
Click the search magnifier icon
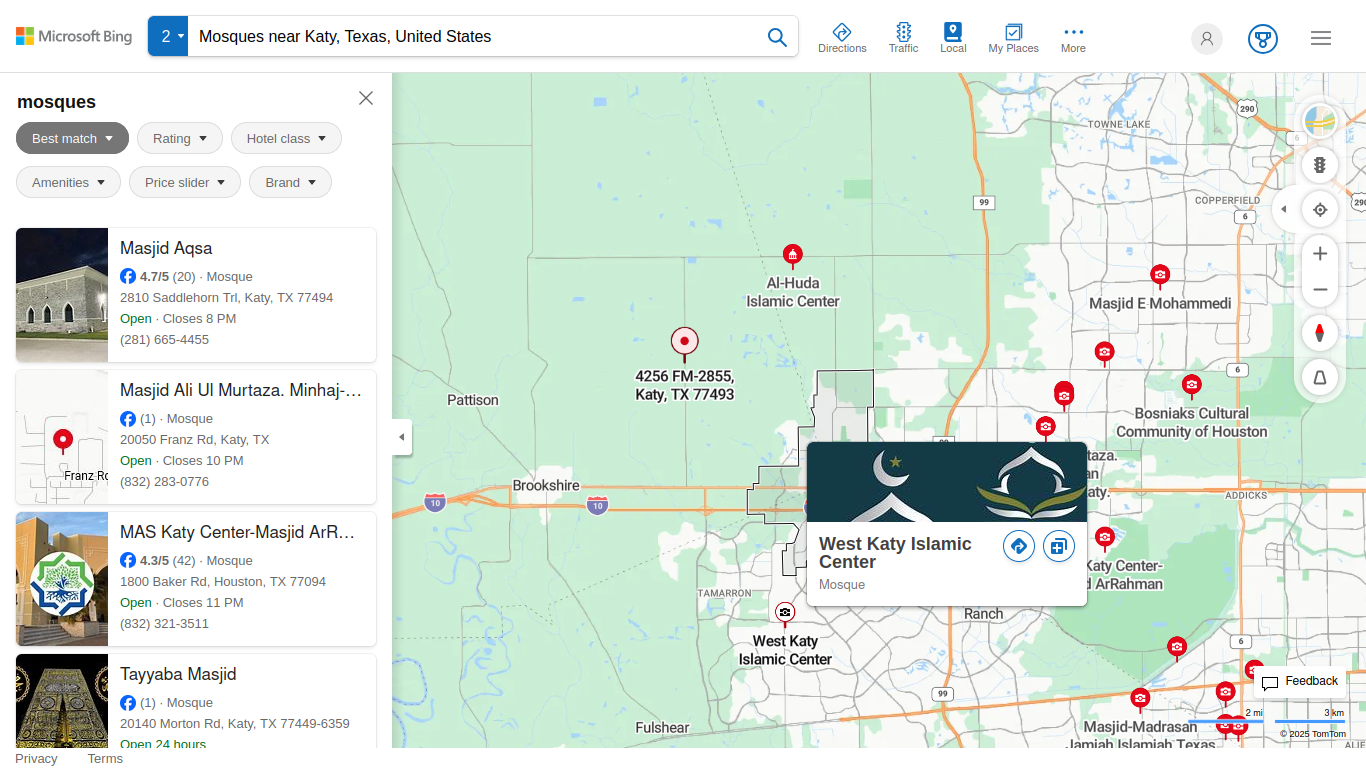pyautogui.click(x=777, y=37)
